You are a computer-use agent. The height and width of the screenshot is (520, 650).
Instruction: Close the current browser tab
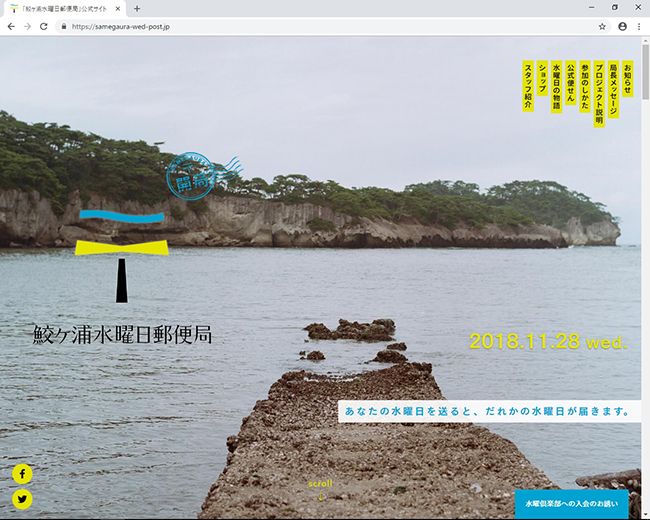118,9
